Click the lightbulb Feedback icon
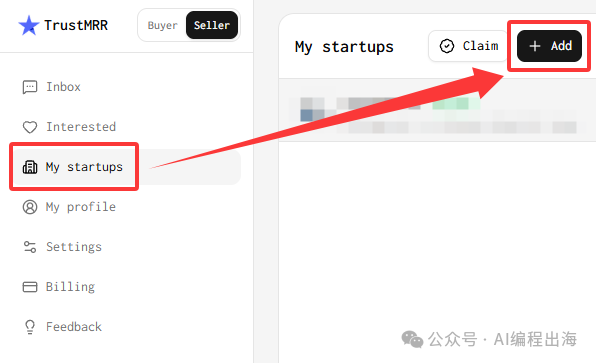 tap(30, 327)
